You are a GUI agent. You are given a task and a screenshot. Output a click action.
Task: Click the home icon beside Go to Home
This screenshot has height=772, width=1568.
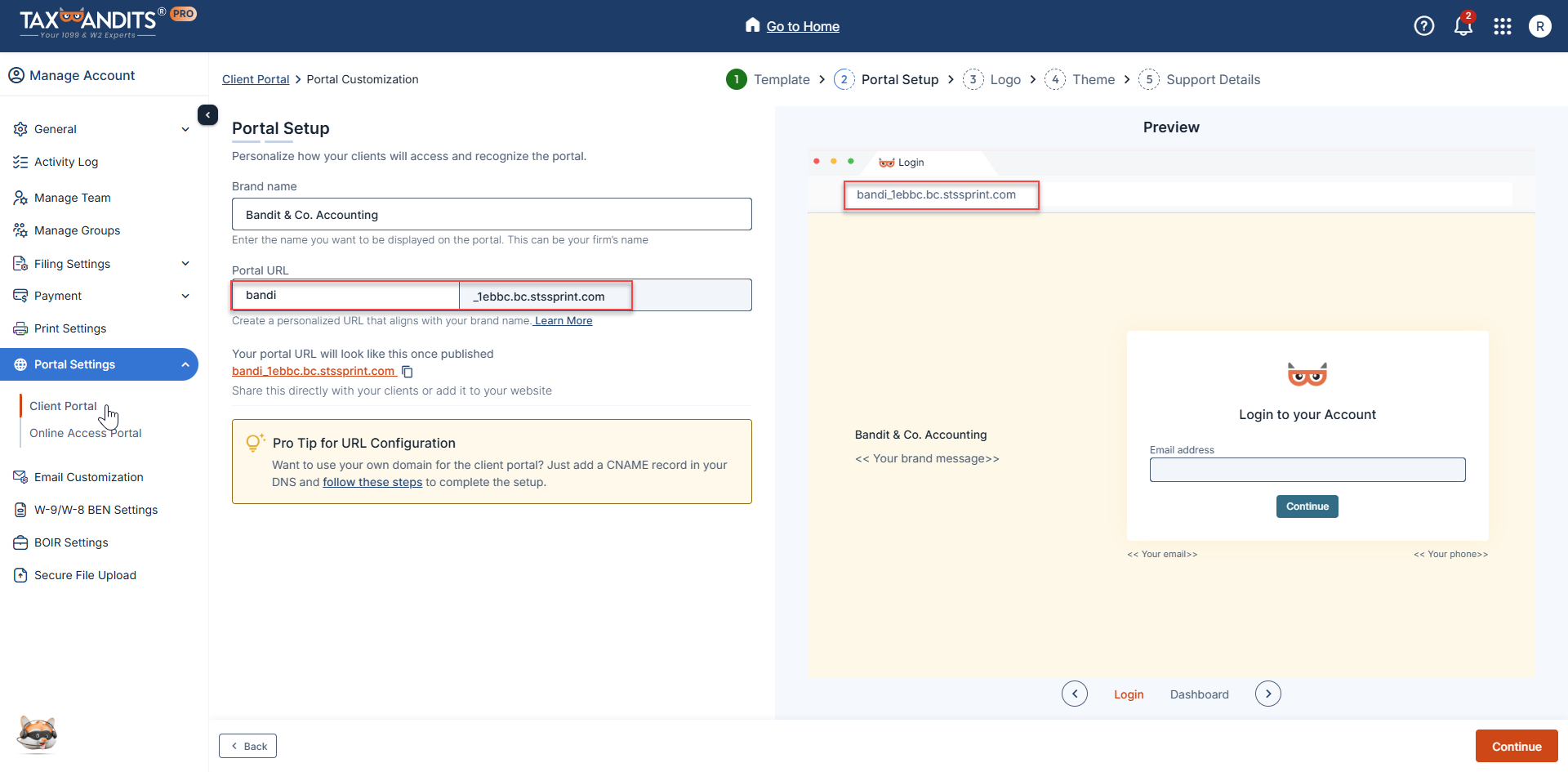(752, 25)
